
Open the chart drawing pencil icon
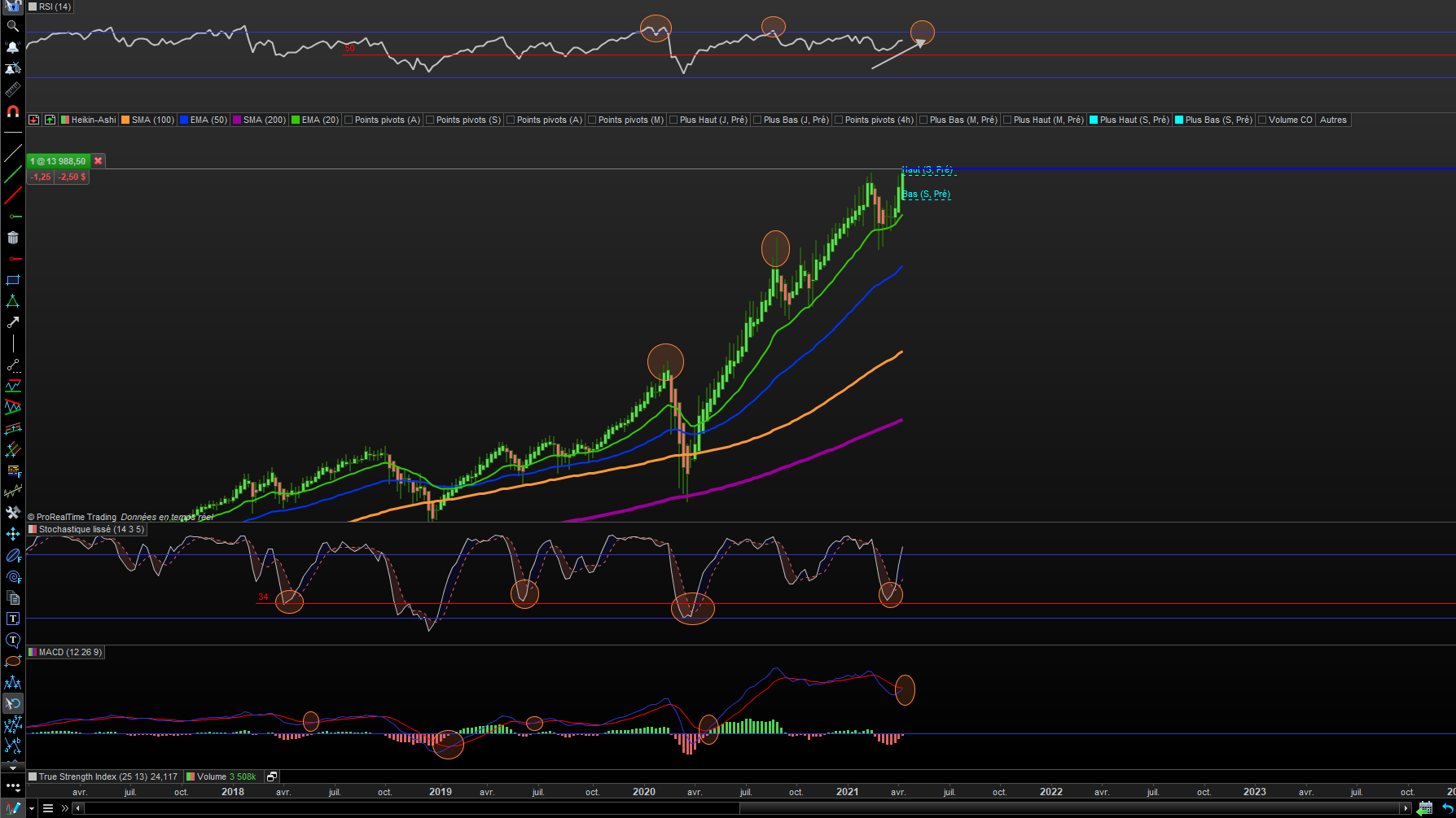12,808
